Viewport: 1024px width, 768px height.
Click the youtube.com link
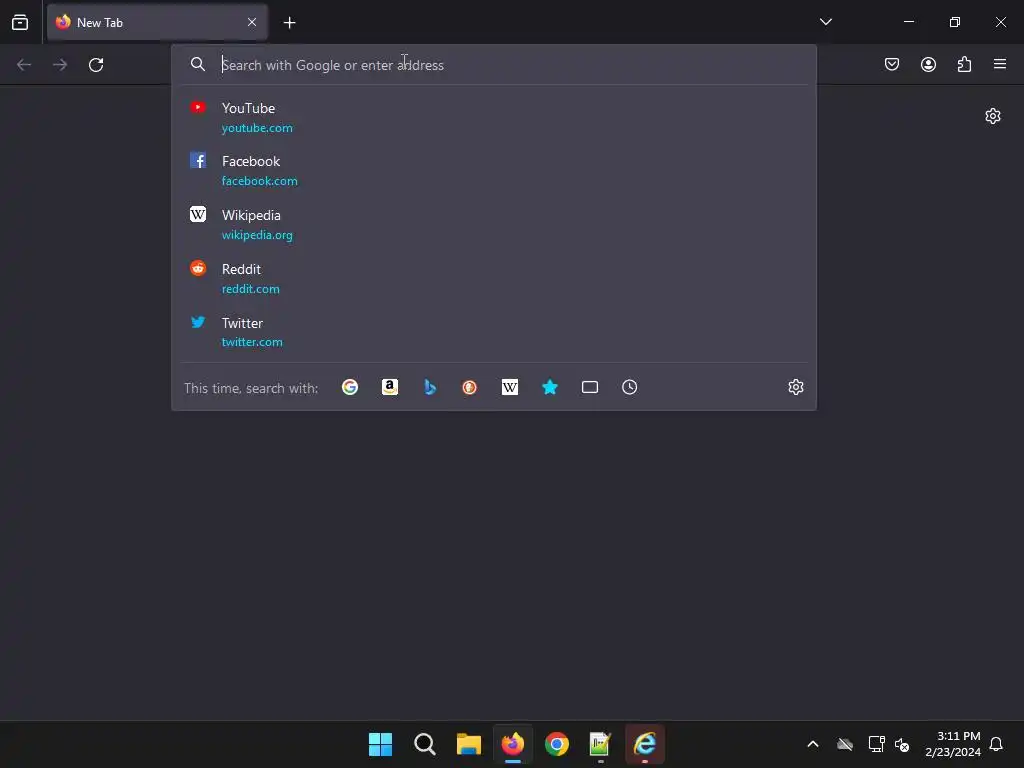tap(257, 128)
